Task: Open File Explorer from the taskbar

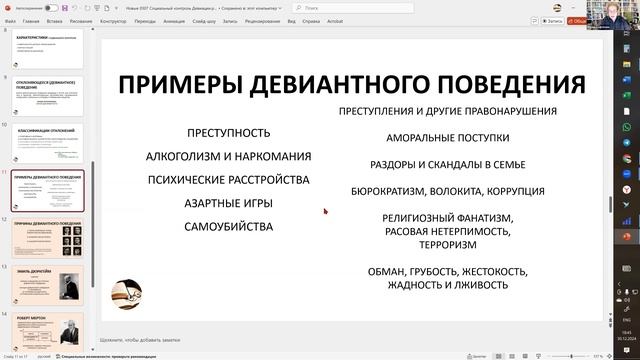Action: click(x=627, y=64)
